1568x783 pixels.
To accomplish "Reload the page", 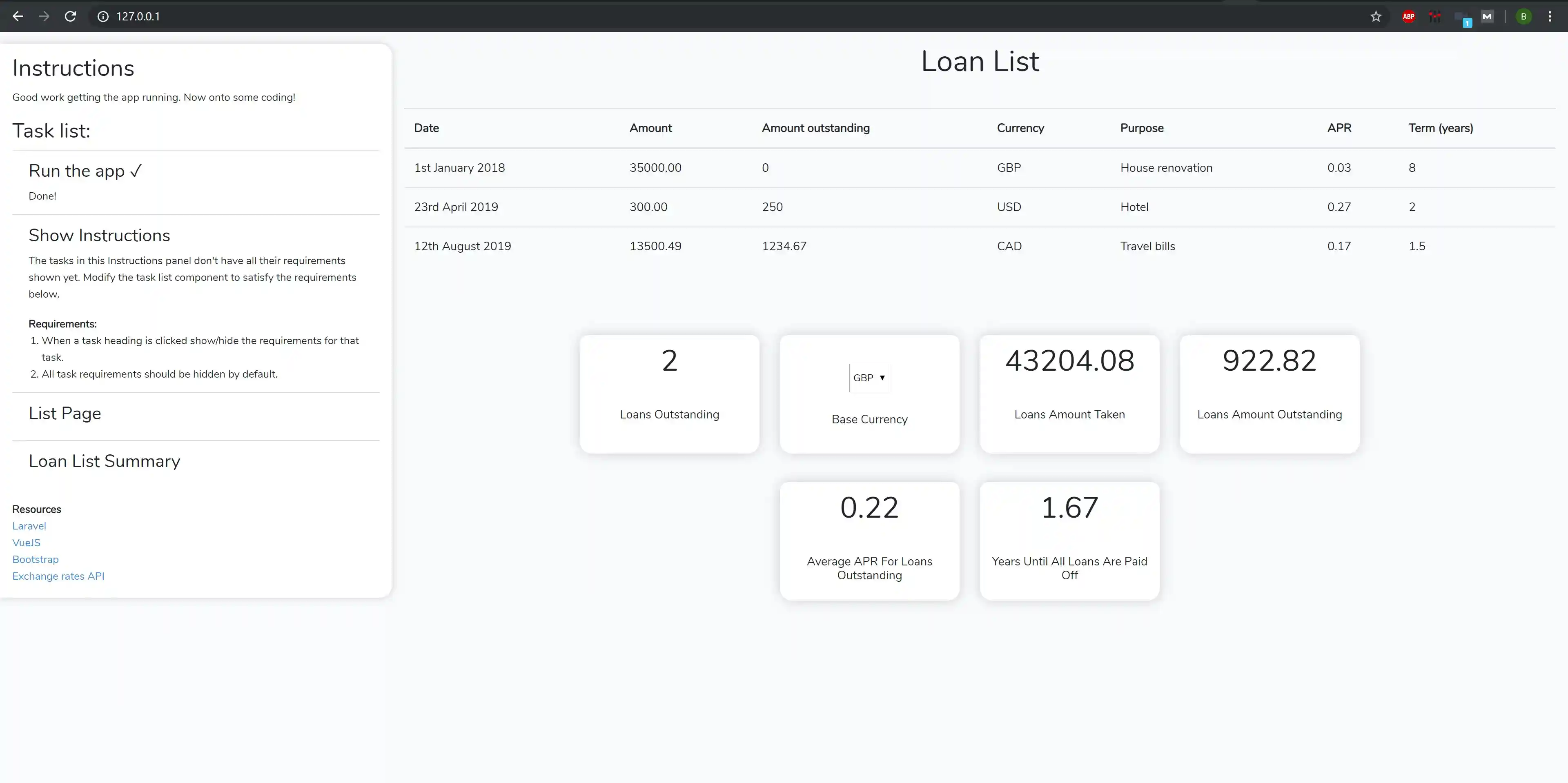I will point(71,16).
